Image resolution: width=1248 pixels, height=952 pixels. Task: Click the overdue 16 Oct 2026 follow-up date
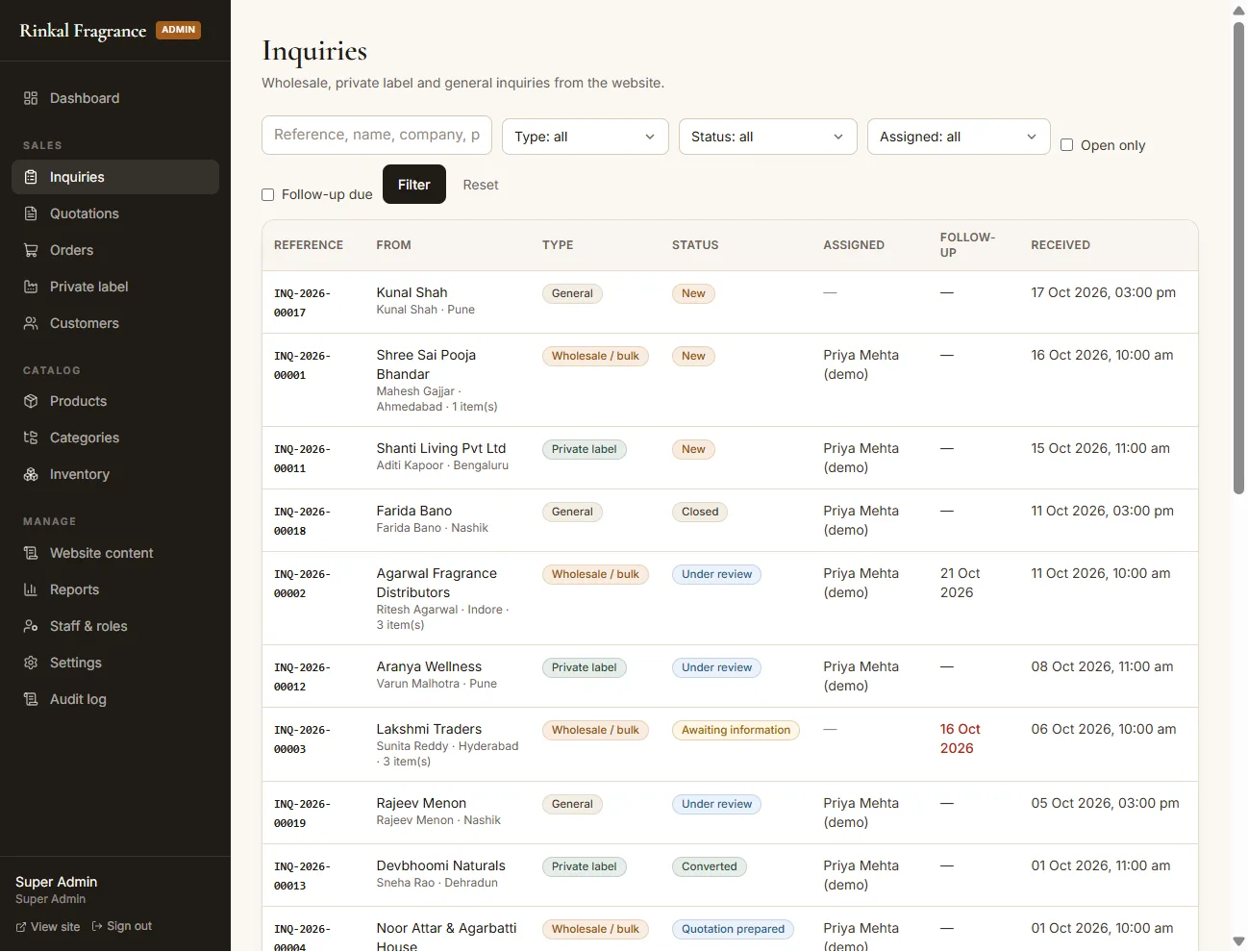pos(961,739)
